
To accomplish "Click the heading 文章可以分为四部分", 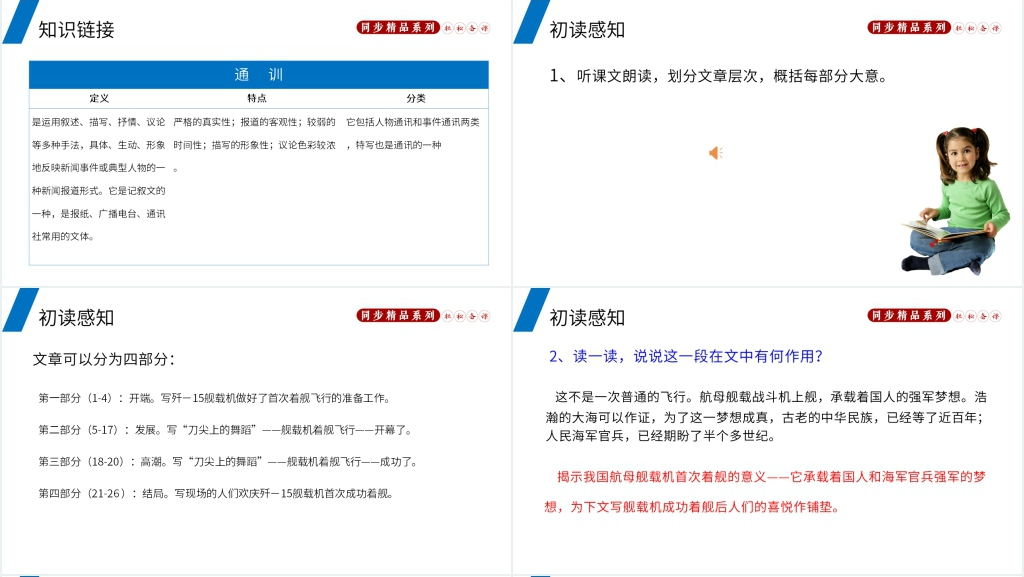I will coord(104,359).
